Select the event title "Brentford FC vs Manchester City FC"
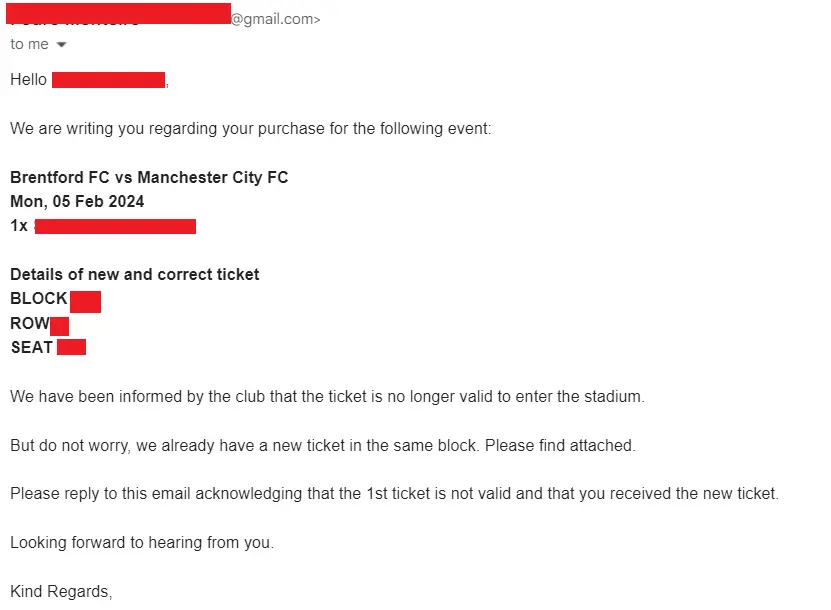The image size is (831, 610). tap(148, 177)
